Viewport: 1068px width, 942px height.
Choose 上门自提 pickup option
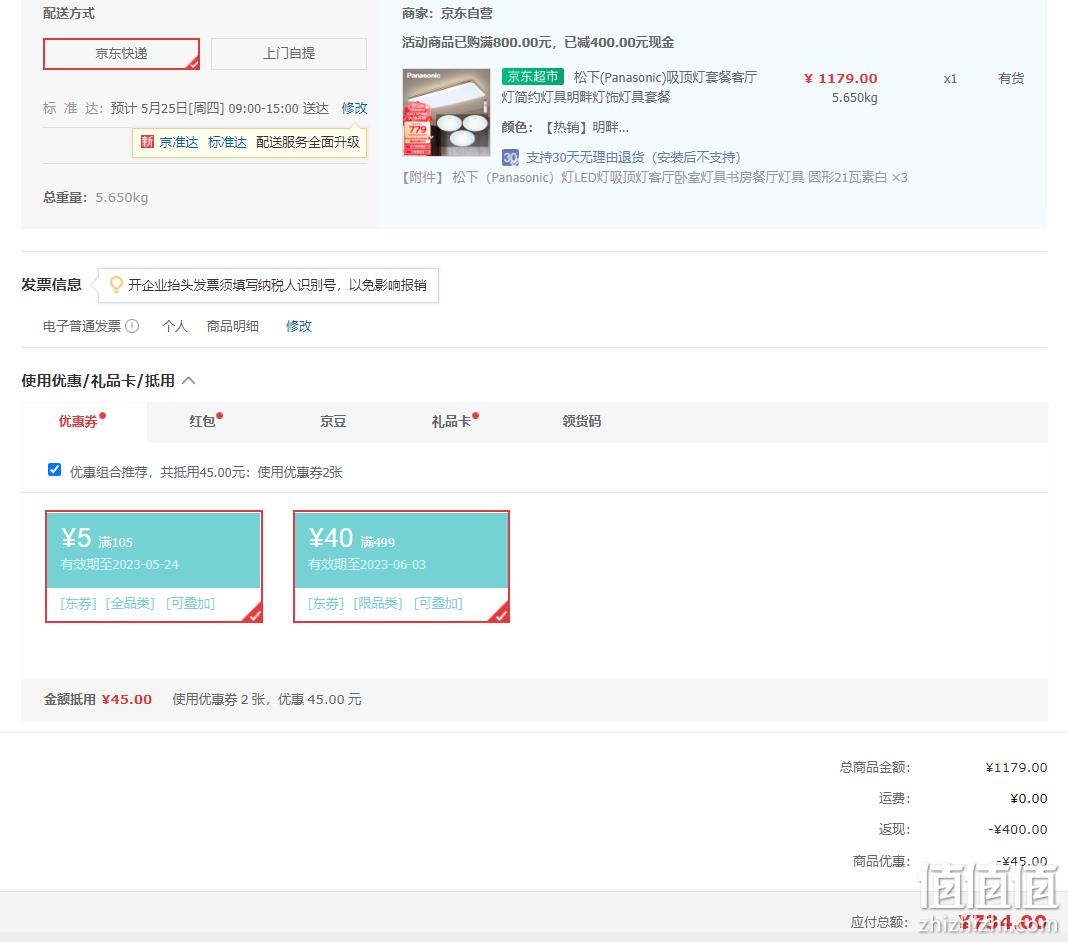[289, 54]
